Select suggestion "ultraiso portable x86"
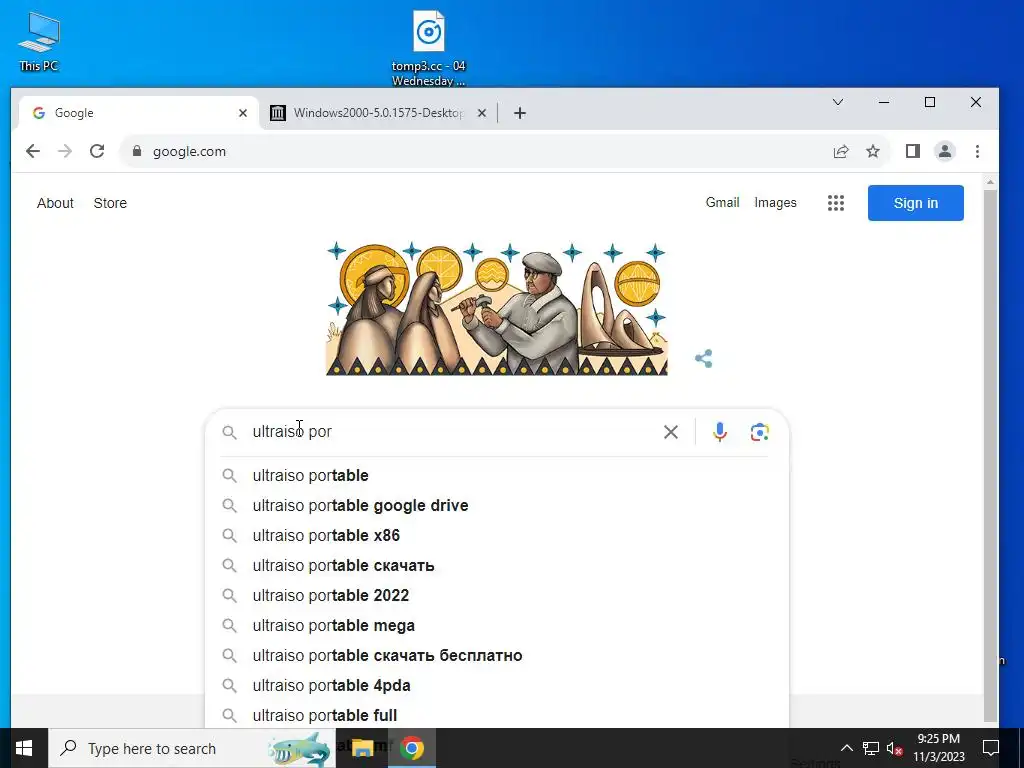The image size is (1024, 768). point(496,536)
